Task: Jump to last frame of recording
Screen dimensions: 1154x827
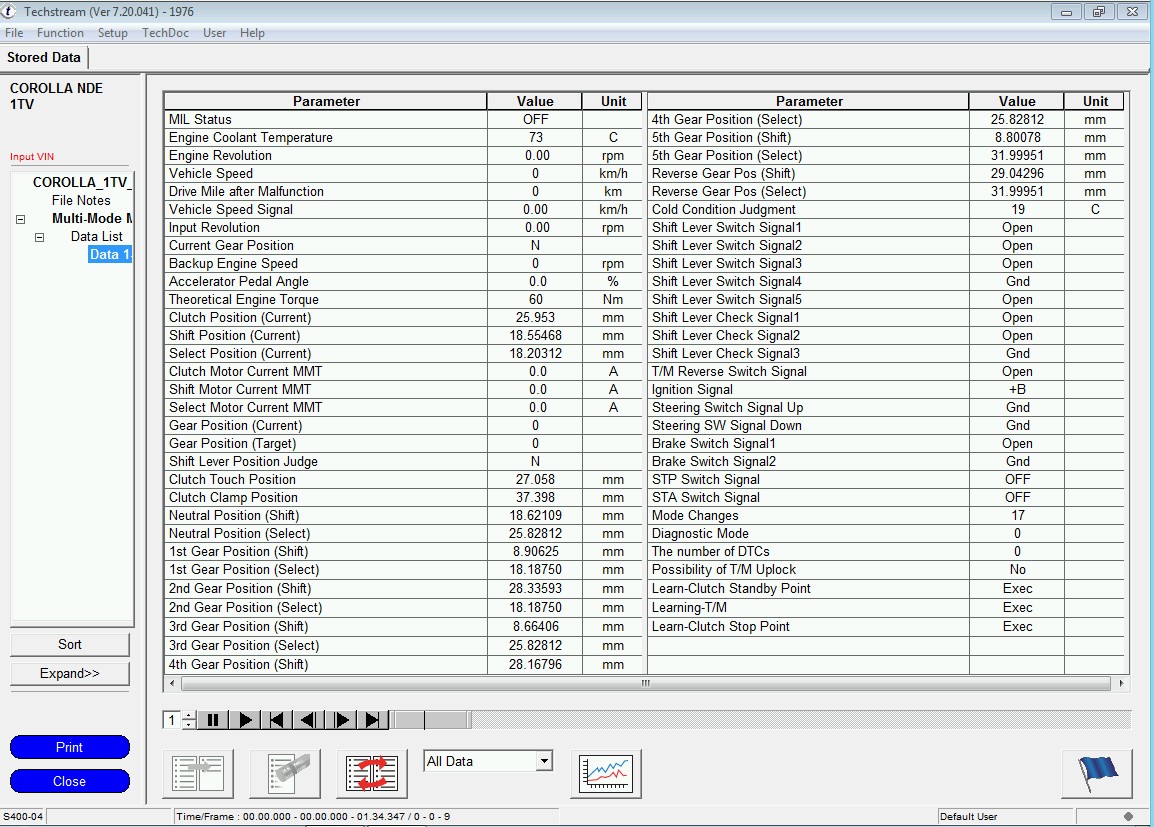Action: tap(373, 720)
